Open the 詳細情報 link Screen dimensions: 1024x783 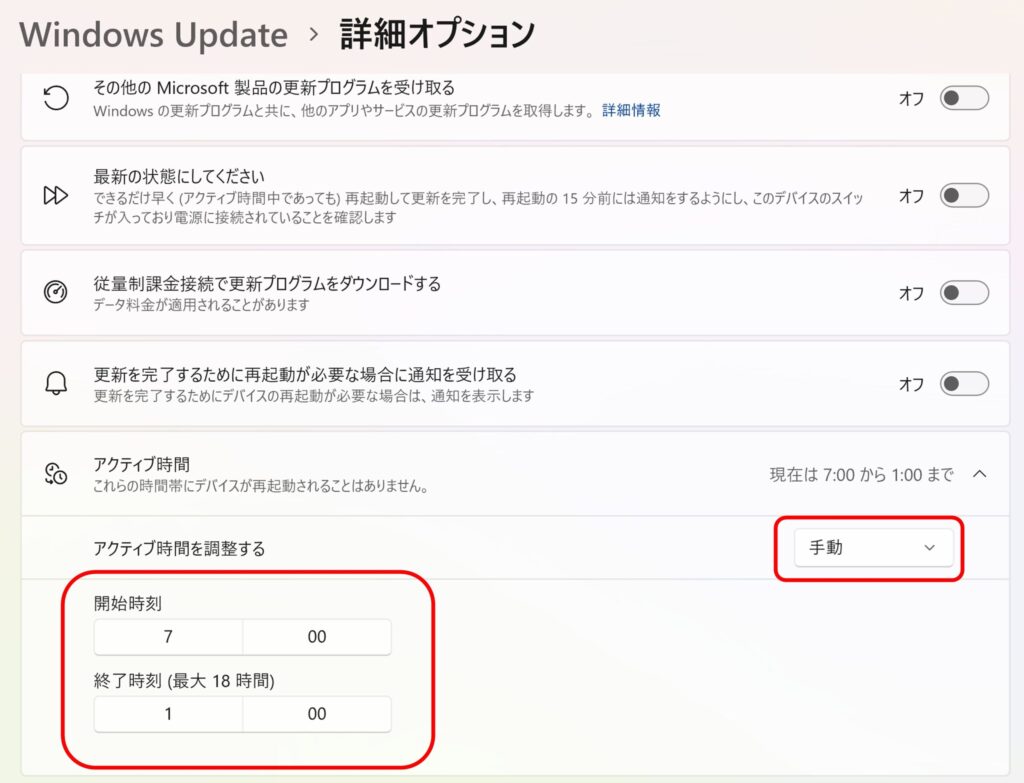pos(631,110)
